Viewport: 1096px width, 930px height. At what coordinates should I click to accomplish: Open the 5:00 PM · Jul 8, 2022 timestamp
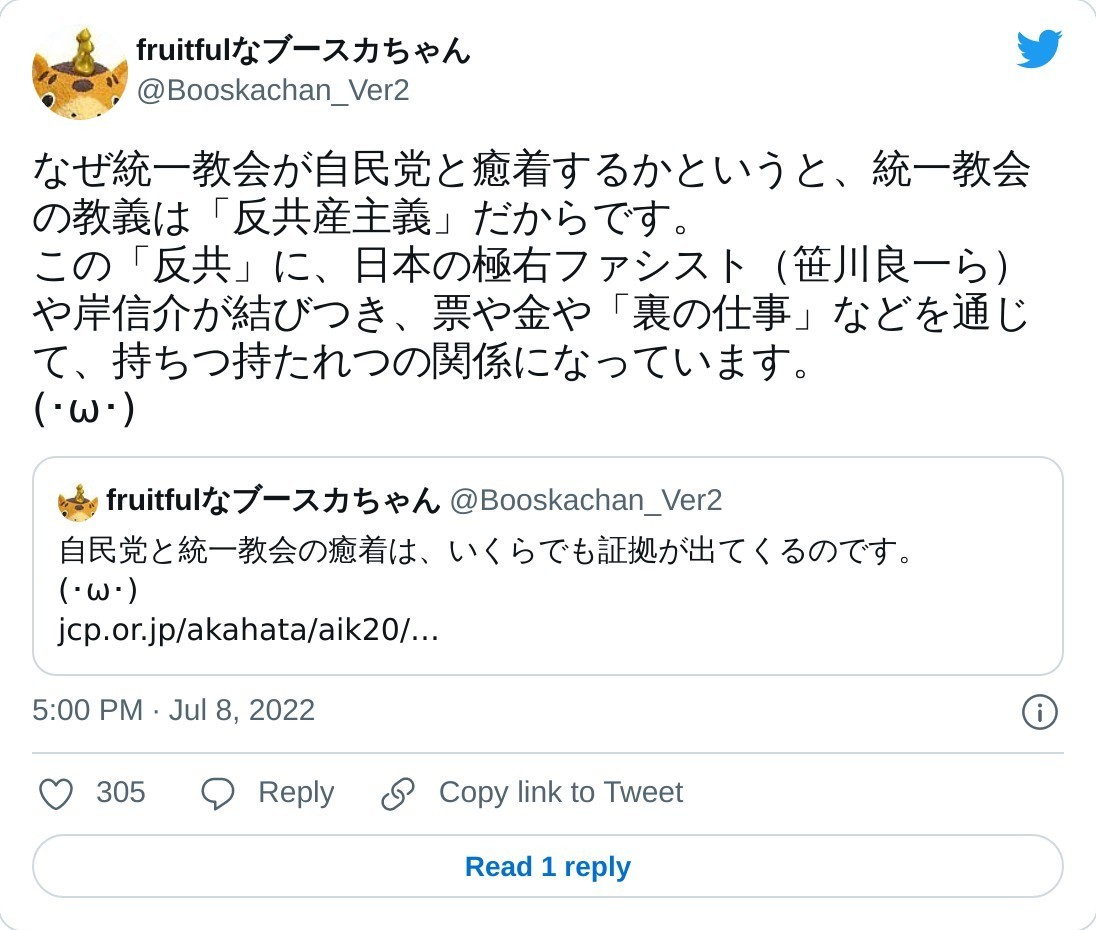click(174, 710)
